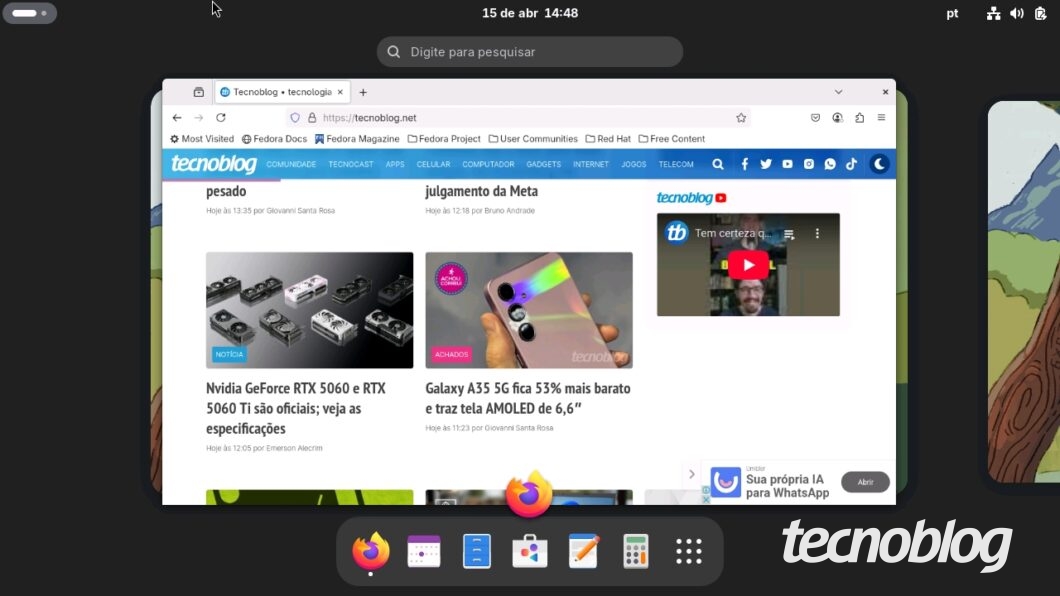Open the Fedora Magazine bookmark
The image size is (1060, 596).
[x=357, y=139]
